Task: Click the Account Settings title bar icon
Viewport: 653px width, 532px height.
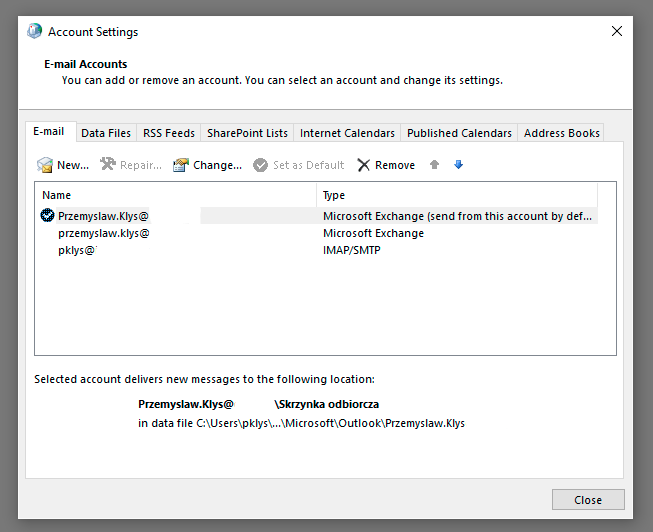Action: [x=33, y=31]
